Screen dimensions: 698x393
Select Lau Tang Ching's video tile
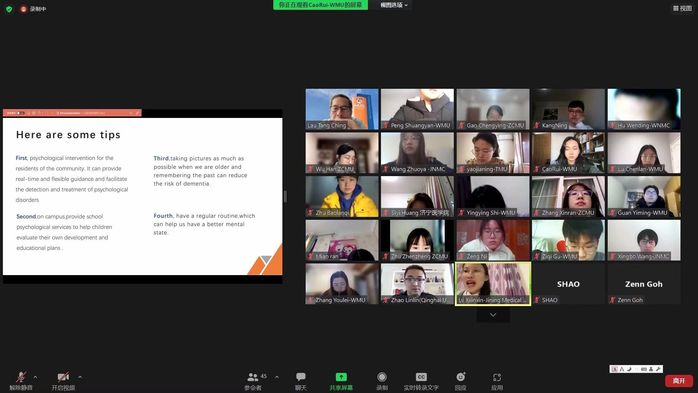342,109
